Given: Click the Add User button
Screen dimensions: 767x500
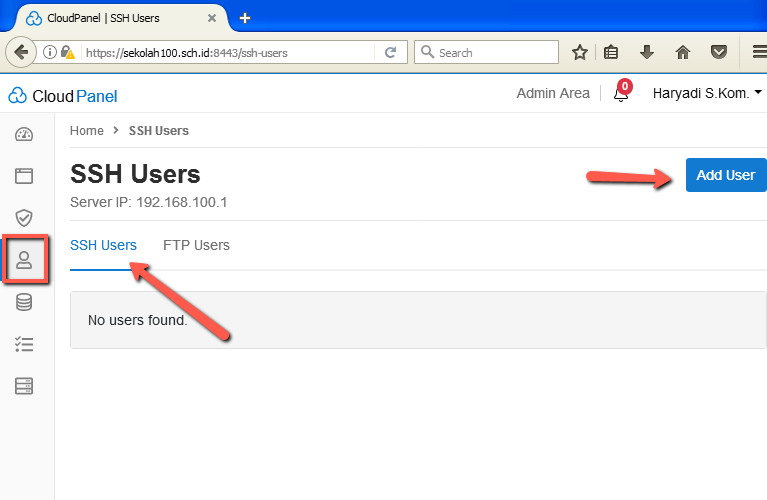Looking at the screenshot, I should 725,175.
